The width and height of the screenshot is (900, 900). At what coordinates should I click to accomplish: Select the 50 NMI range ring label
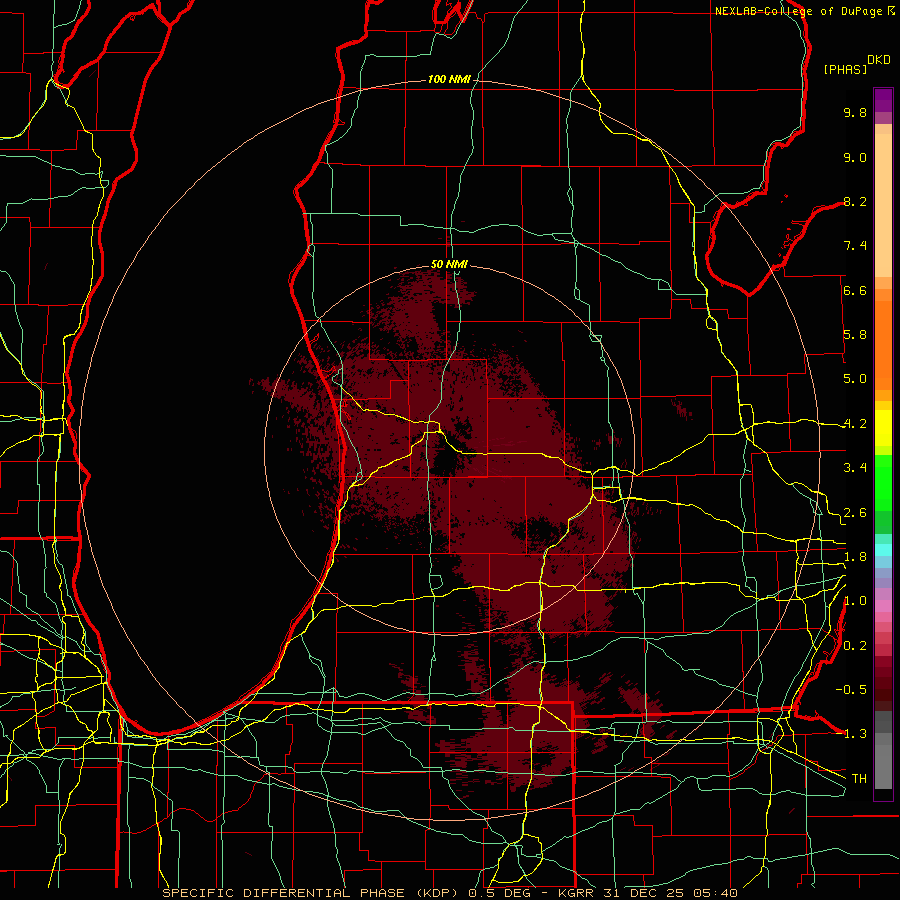pyautogui.click(x=449, y=264)
